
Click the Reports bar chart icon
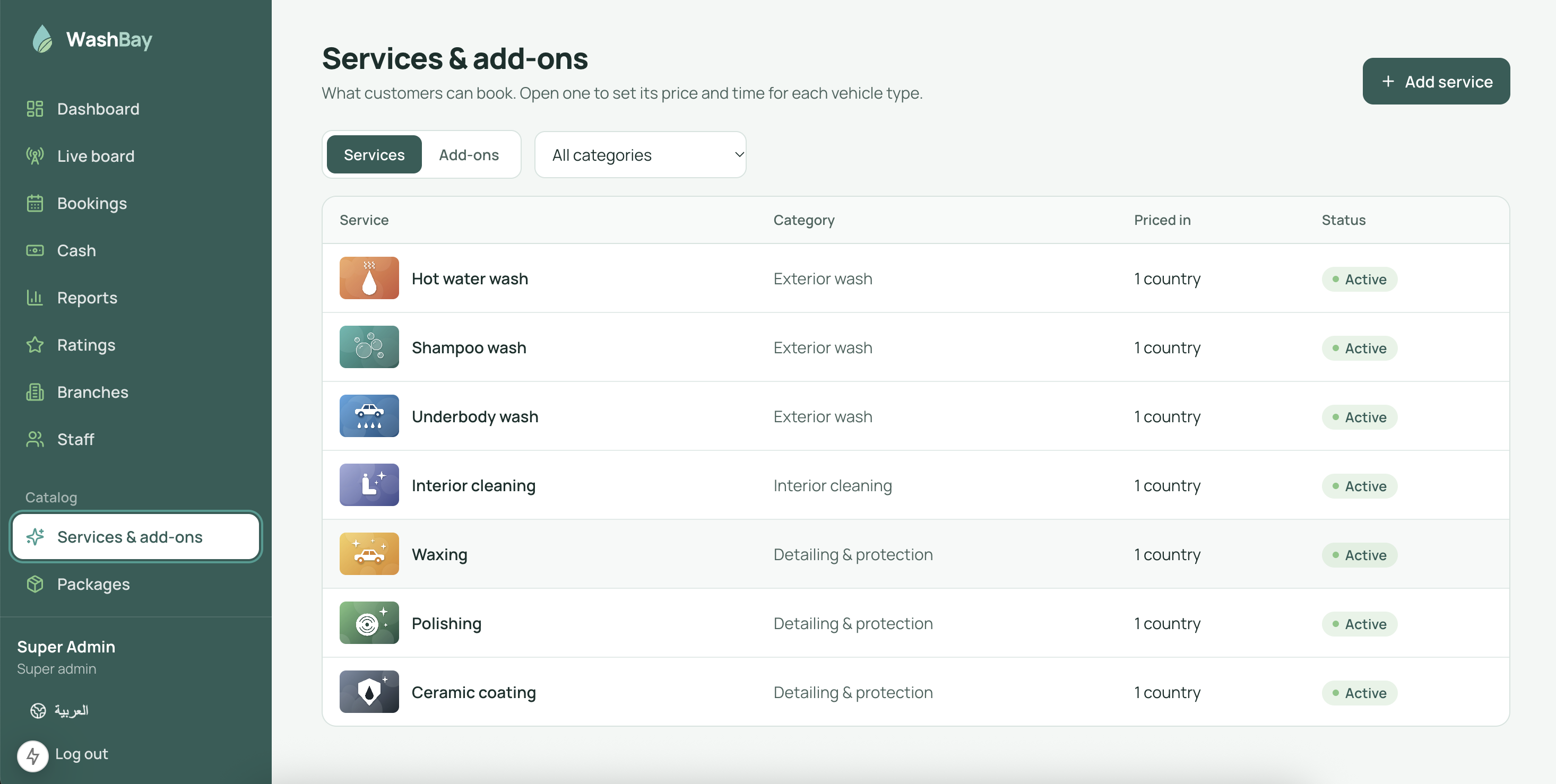click(x=35, y=298)
